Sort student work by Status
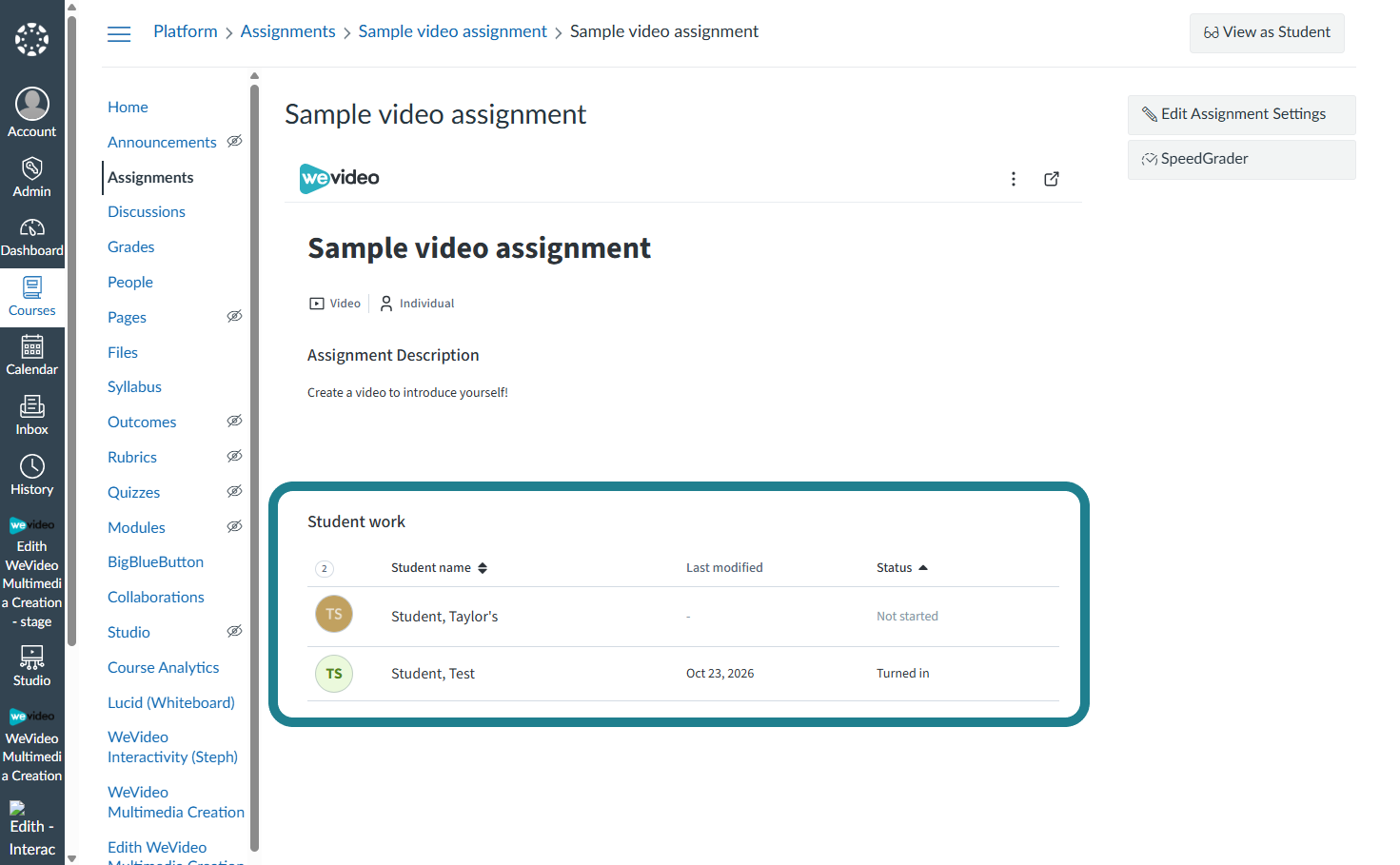The image size is (1400, 865). [x=902, y=568]
